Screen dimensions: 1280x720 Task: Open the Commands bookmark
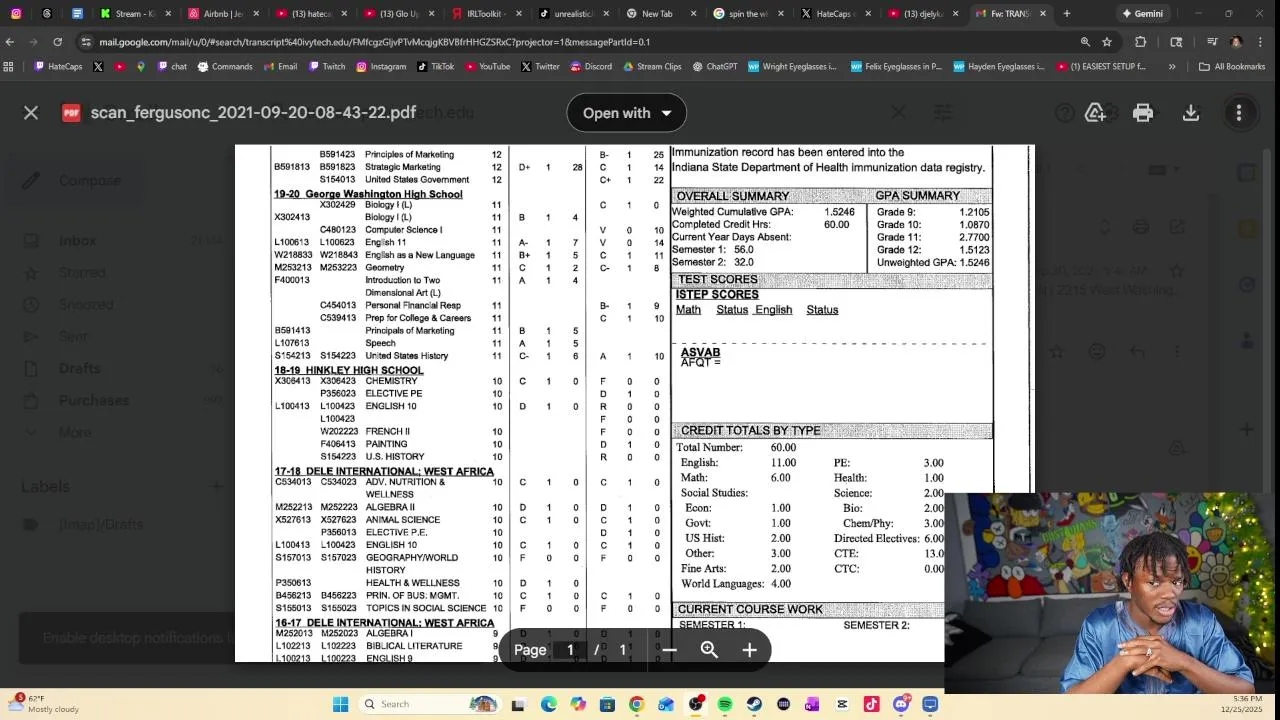(225, 67)
